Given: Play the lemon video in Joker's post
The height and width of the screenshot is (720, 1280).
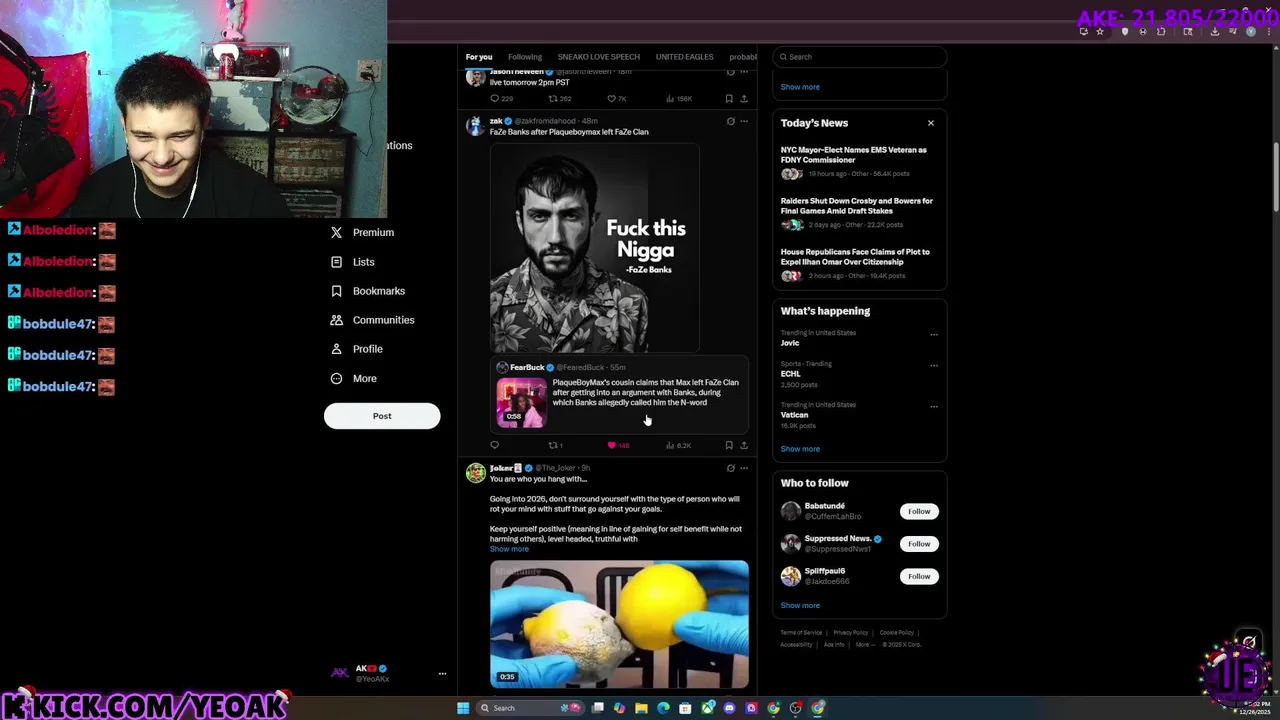Looking at the screenshot, I should [619, 624].
